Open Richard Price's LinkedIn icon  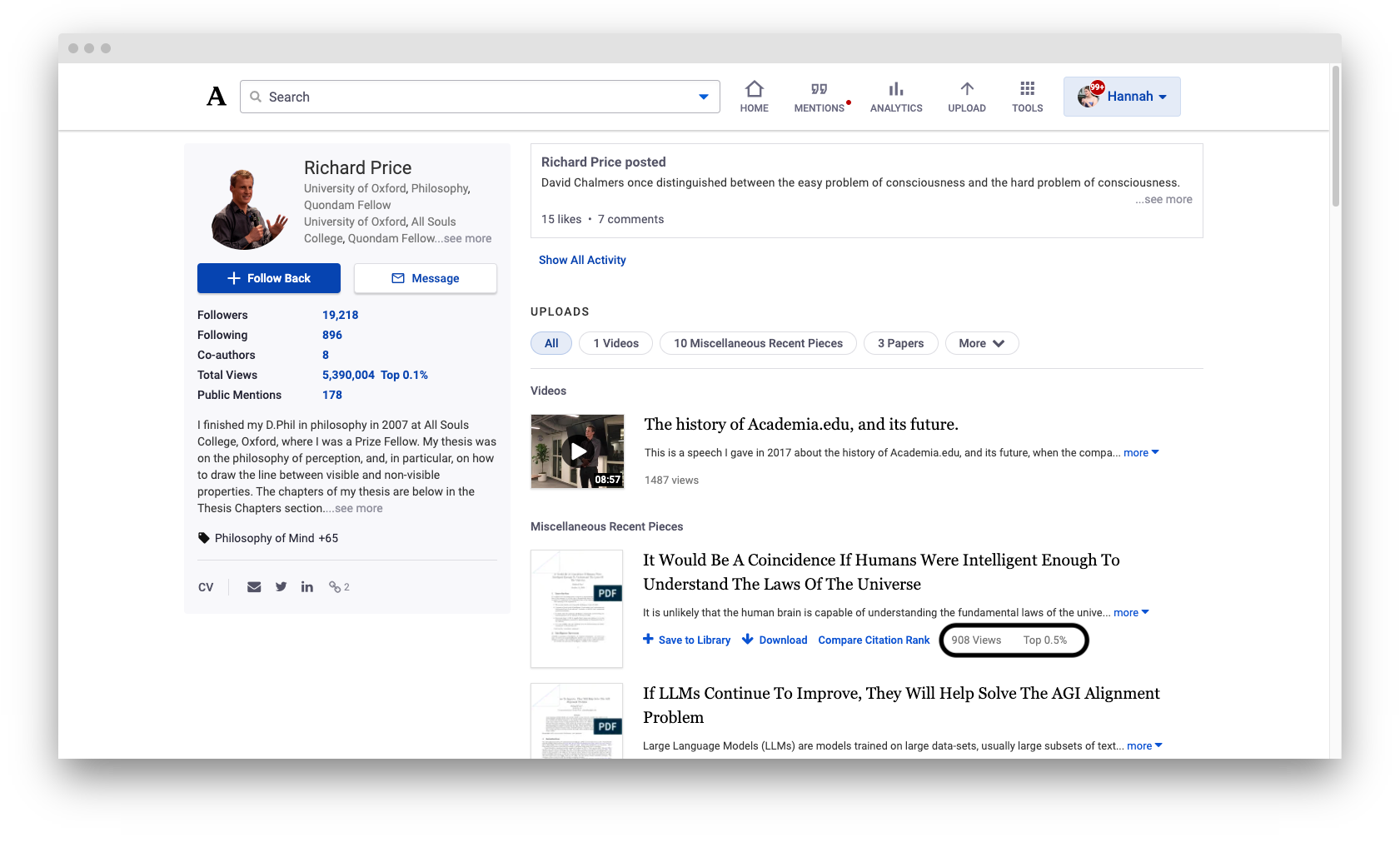[x=307, y=587]
